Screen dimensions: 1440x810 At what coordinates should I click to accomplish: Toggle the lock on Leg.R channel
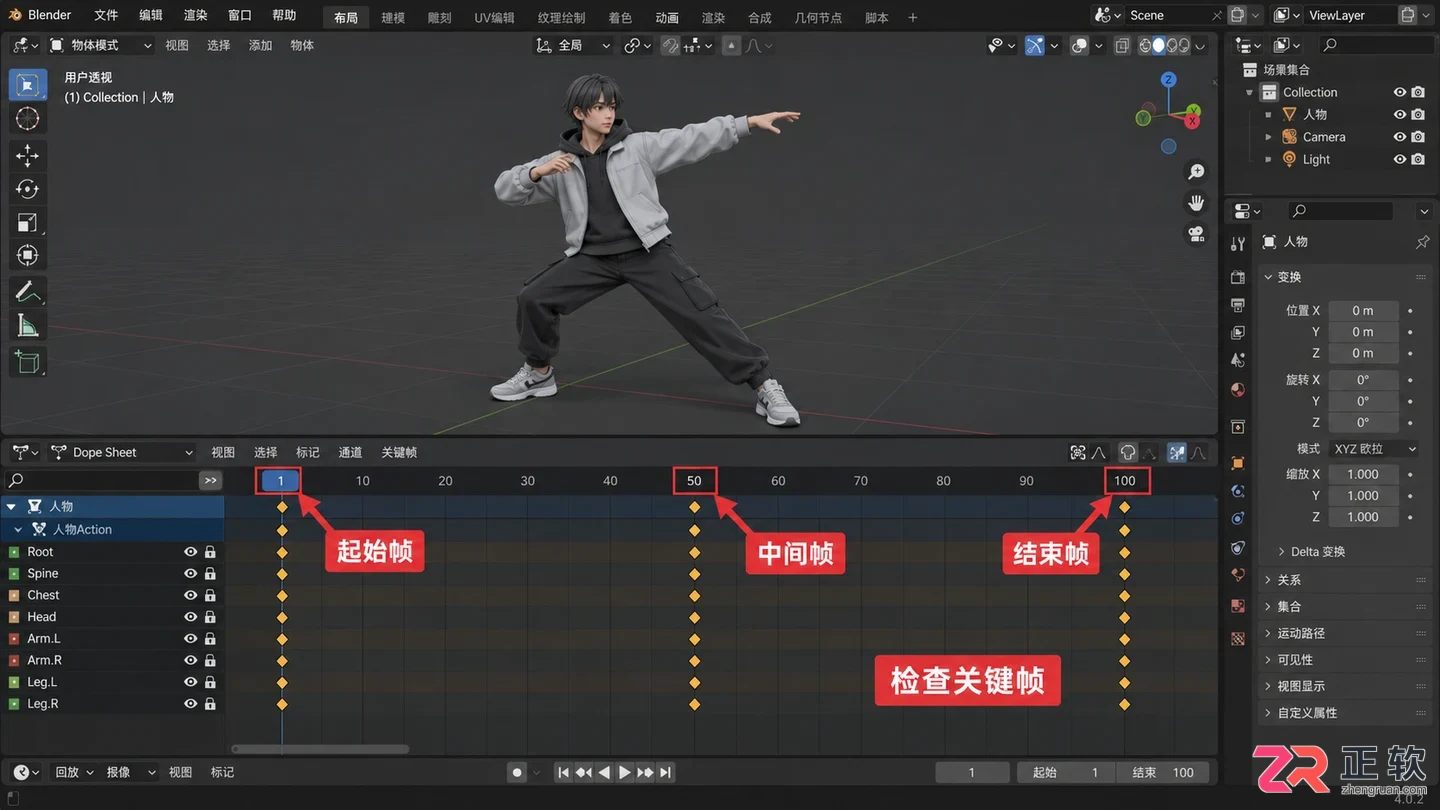pos(210,704)
